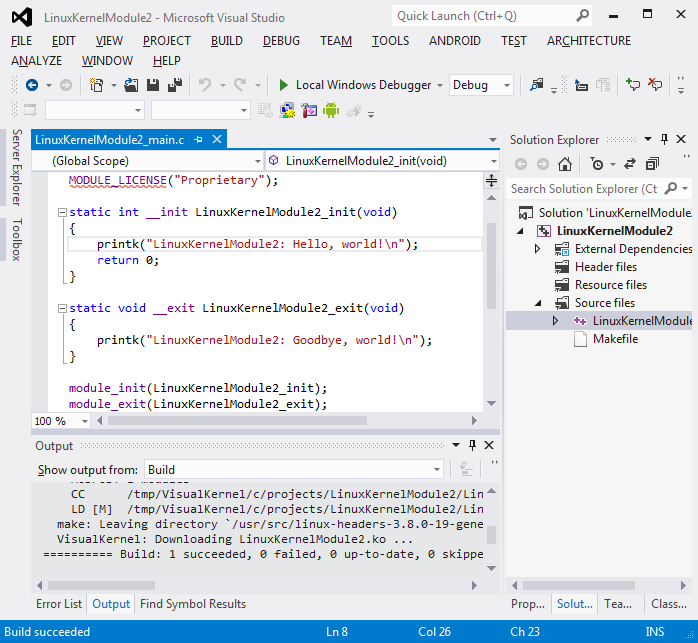Click the Find in Files toolbar icon
The image size is (698, 643).
[x=536, y=85]
